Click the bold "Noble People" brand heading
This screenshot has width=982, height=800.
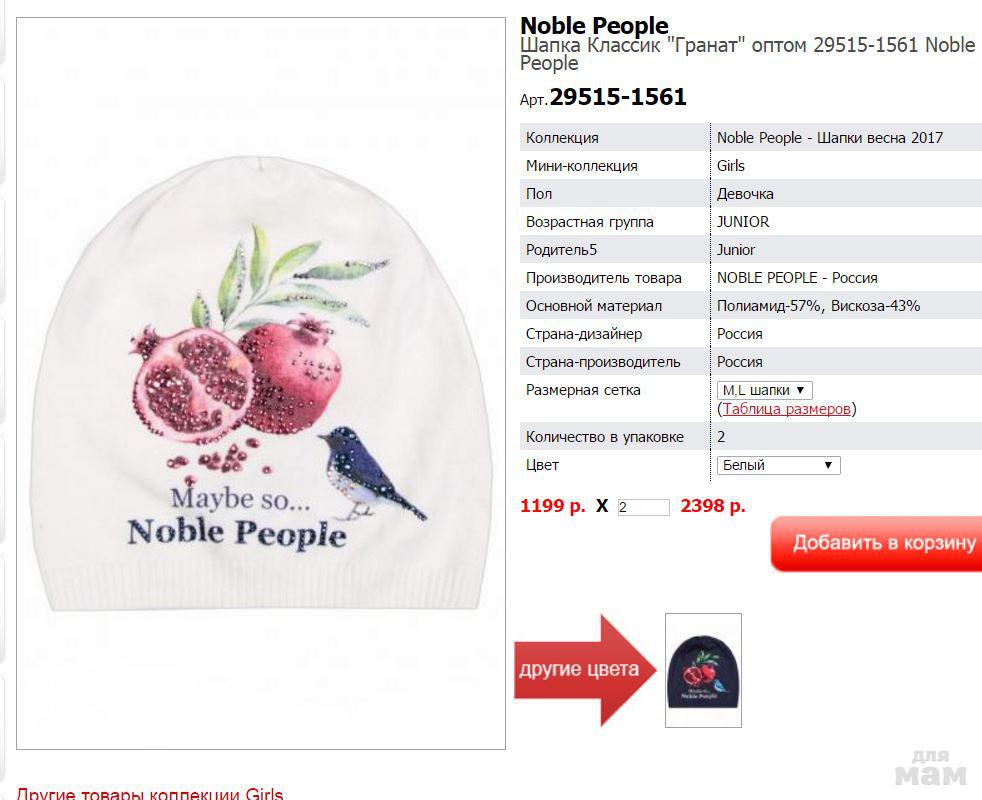point(594,26)
